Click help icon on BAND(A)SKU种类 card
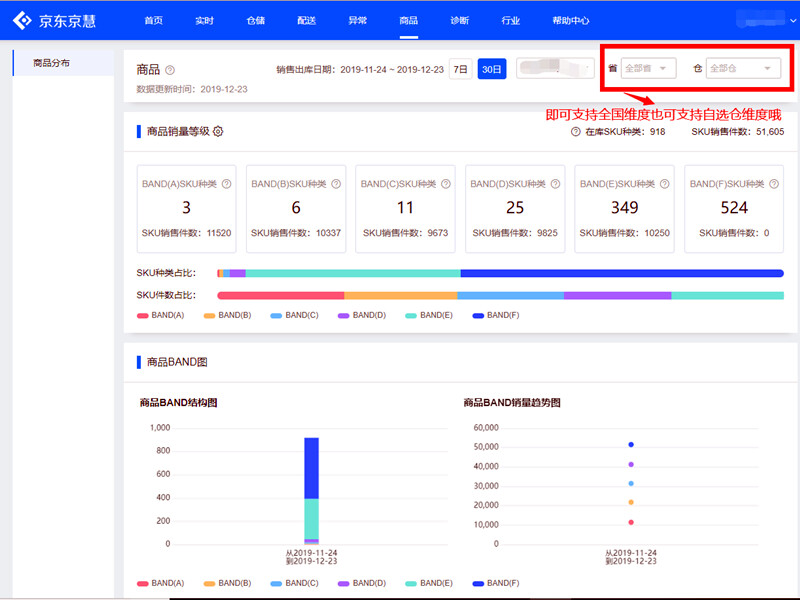 [x=226, y=184]
